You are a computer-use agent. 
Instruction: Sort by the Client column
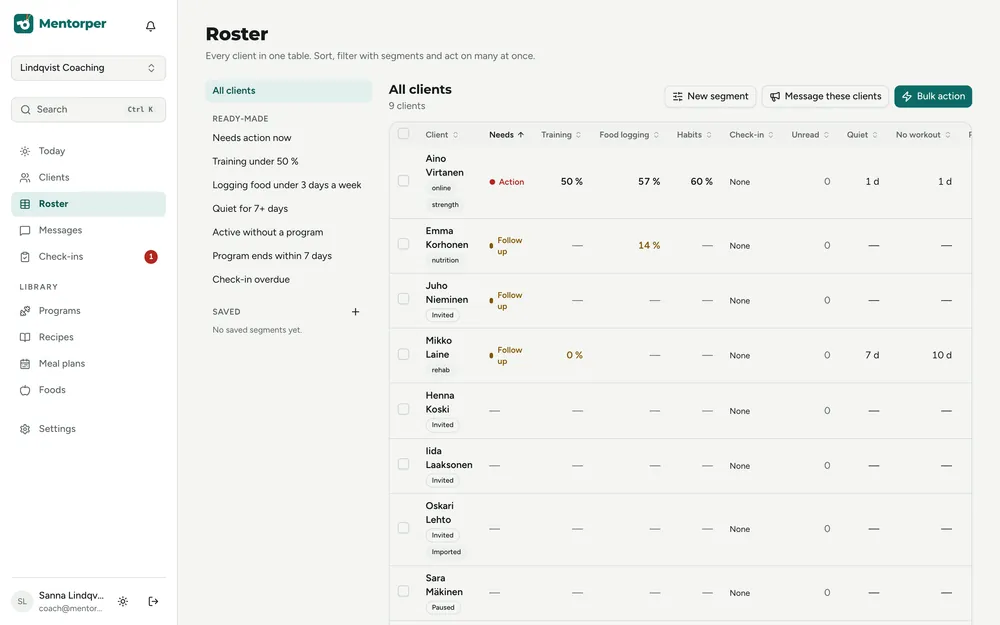pos(442,135)
